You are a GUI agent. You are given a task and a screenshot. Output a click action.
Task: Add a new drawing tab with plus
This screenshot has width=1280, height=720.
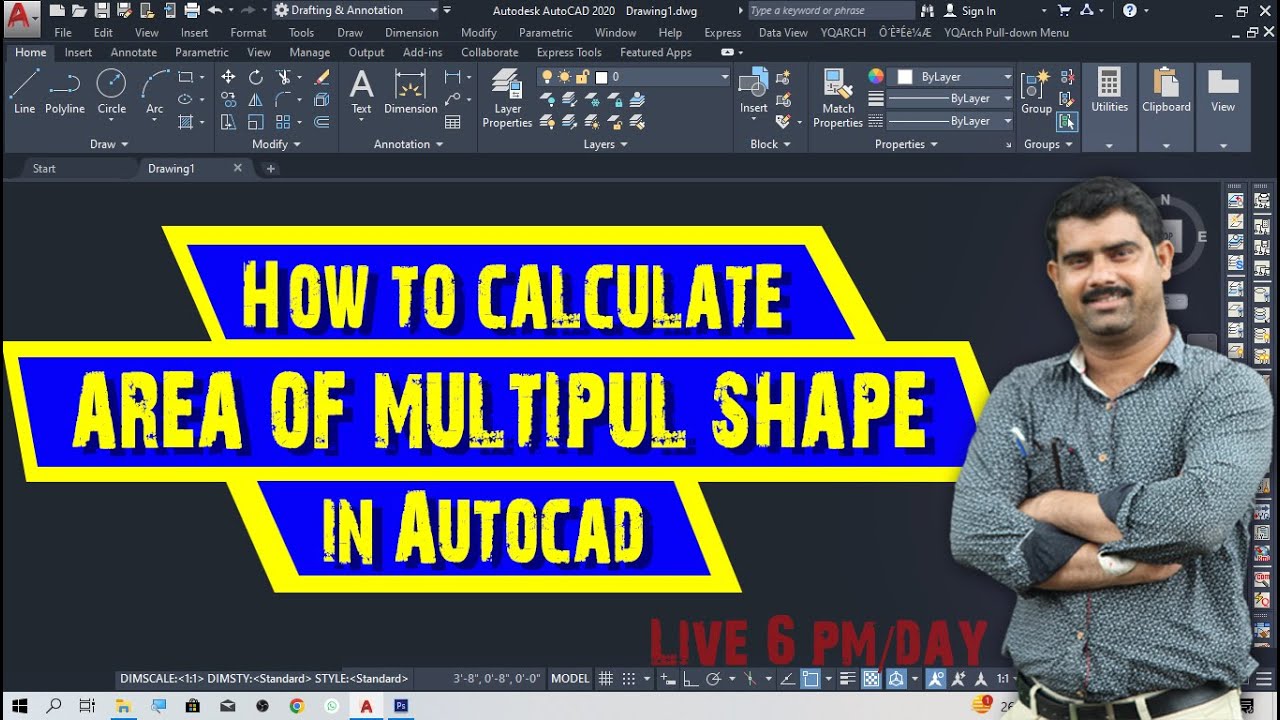pos(270,168)
